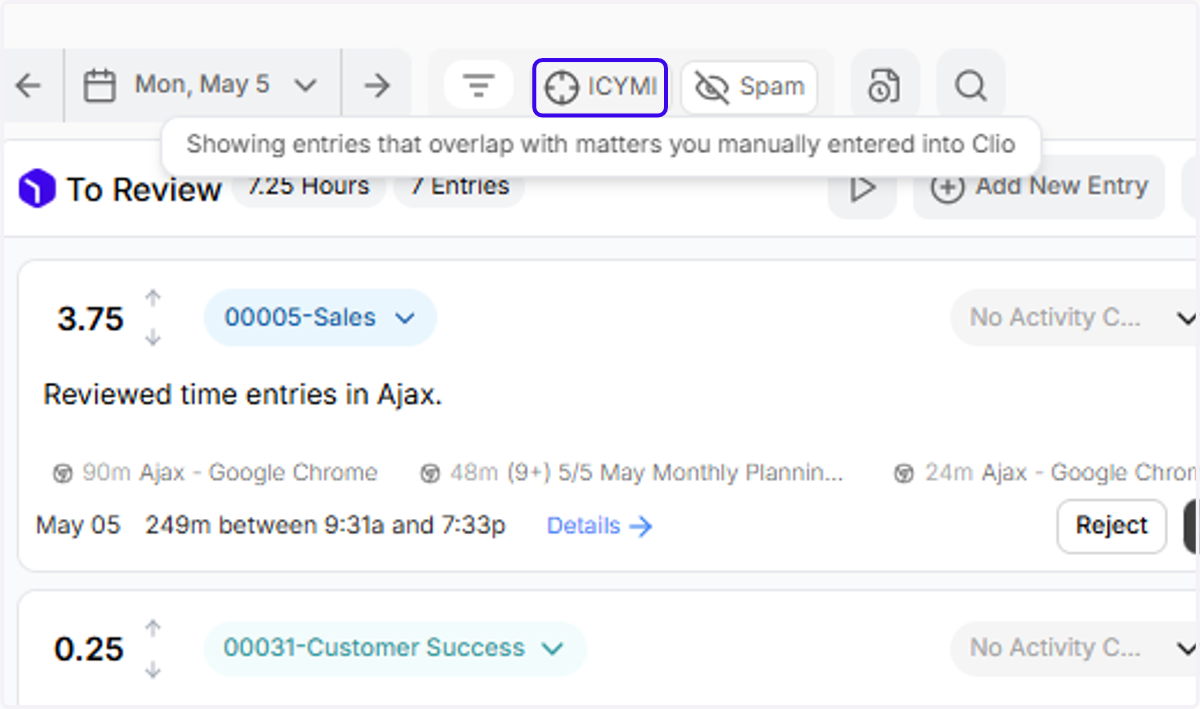Click the play icon next to Add New Entry
The height and width of the screenshot is (709, 1200).
[862, 188]
